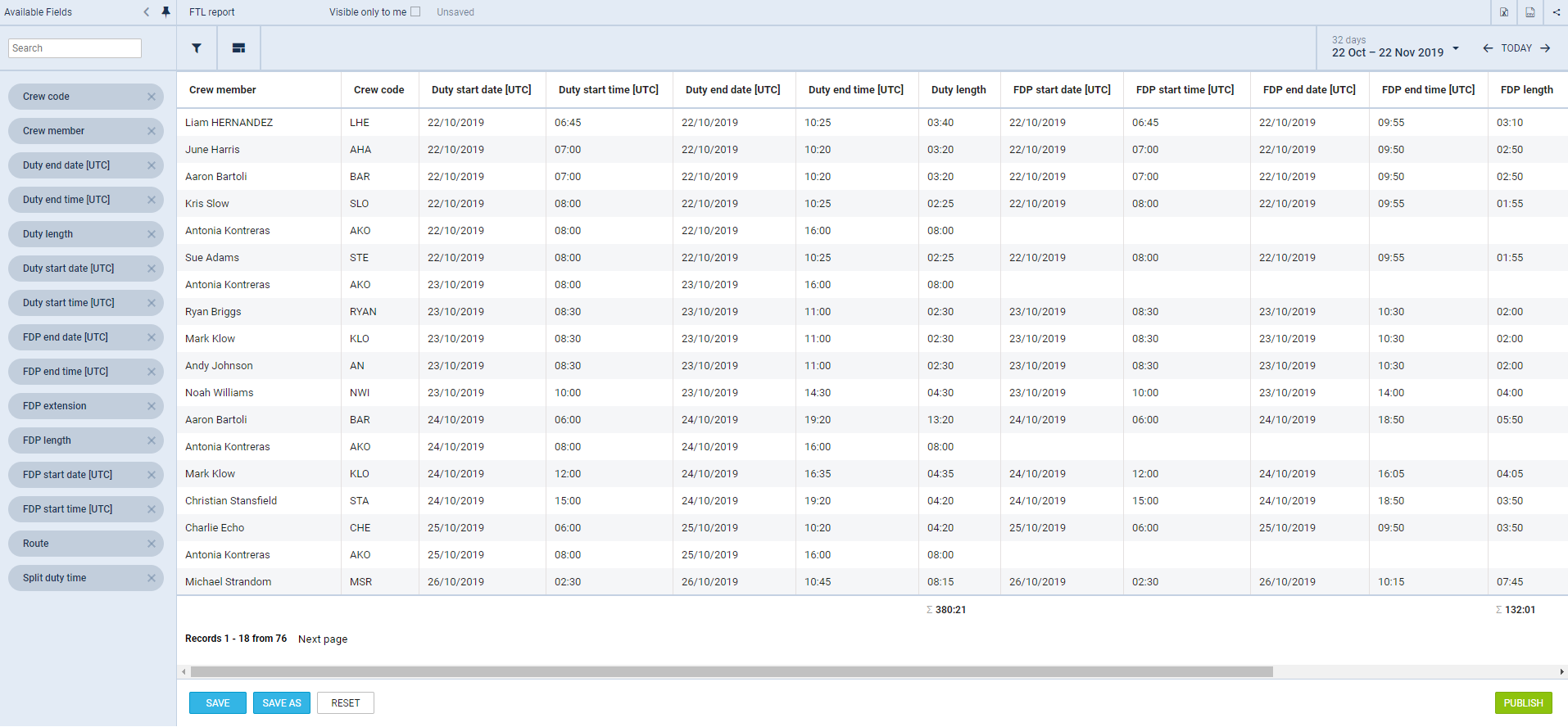Go to Next page of records
Image resolution: width=1568 pixels, height=727 pixels.
(x=323, y=639)
